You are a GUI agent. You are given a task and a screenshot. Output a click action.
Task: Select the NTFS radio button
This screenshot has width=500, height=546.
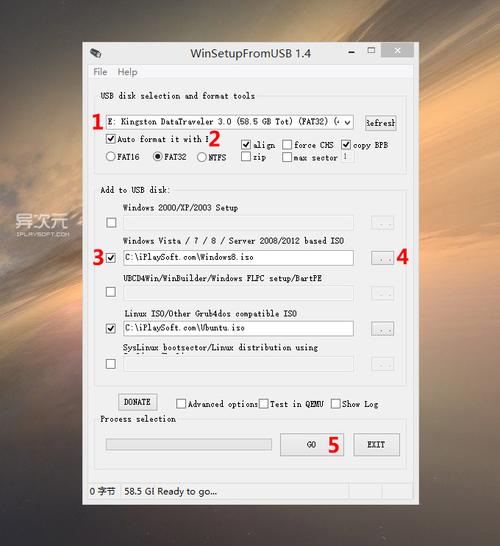[202, 157]
